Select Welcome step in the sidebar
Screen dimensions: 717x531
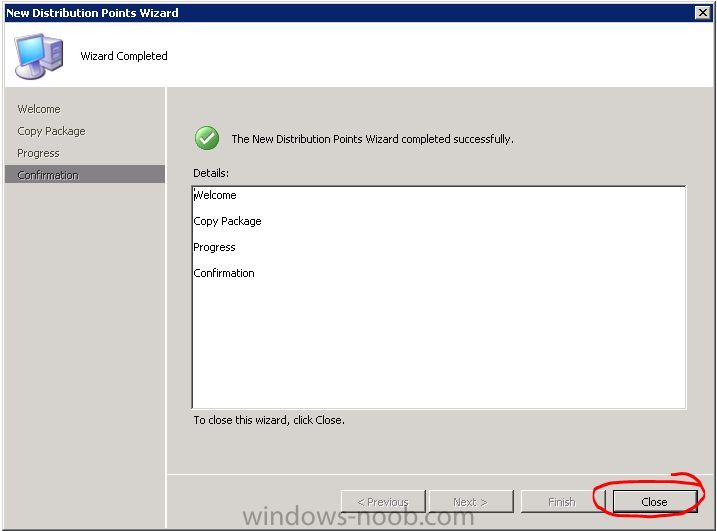click(x=39, y=109)
